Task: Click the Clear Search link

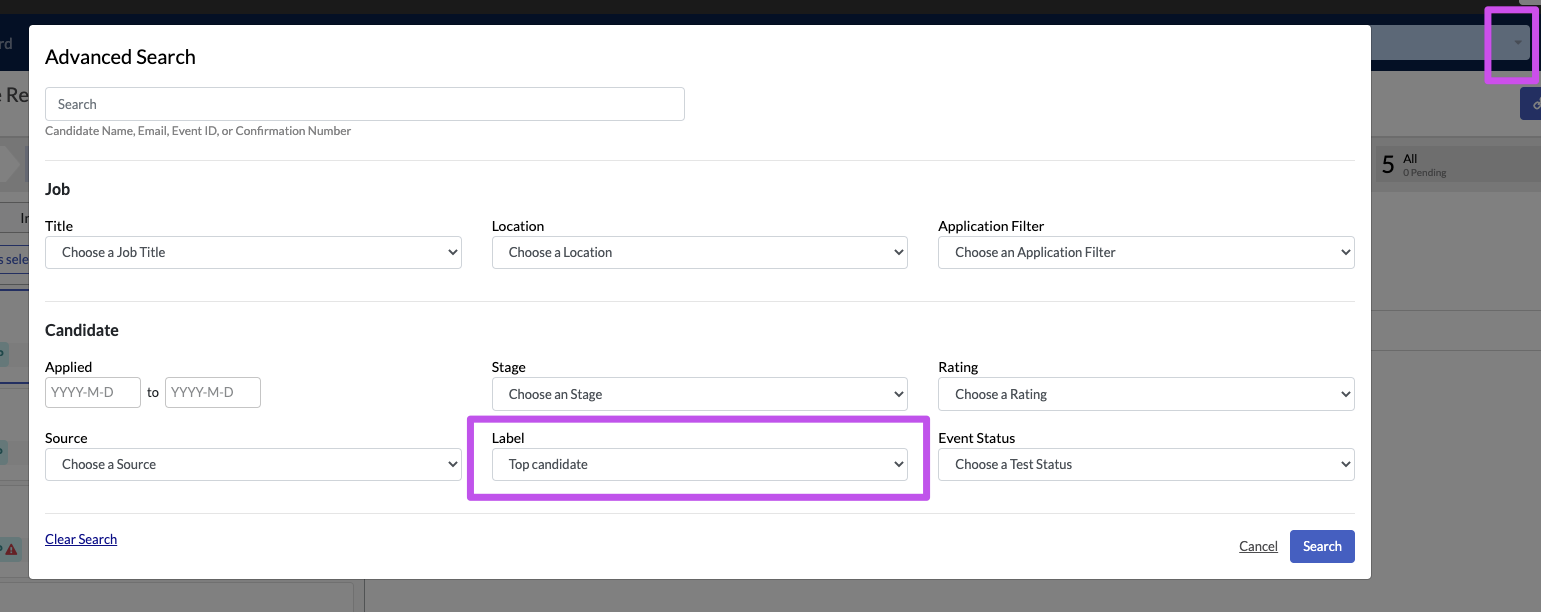Action: pos(81,539)
